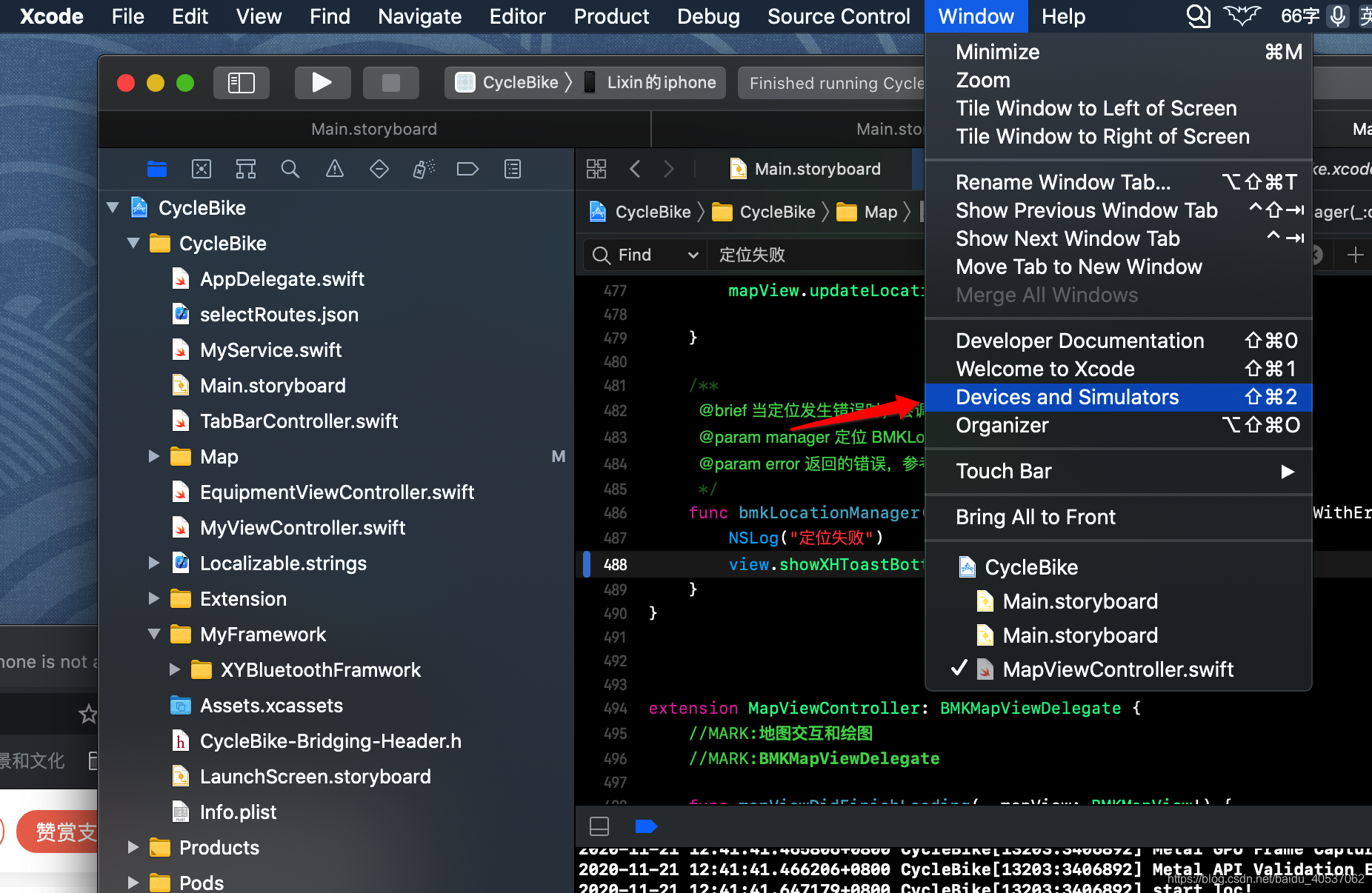Screen dimensions: 1372x893
Task: Switch to MapViewController.swift window entry
Action: click(x=1119, y=669)
